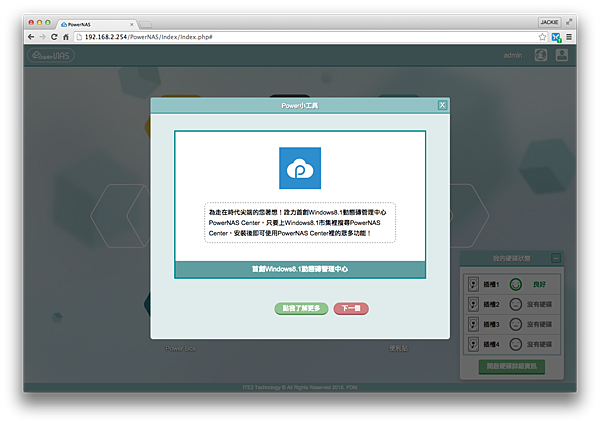
Task: Click the refresh/logout square icon beside admin
Action: coord(540,55)
